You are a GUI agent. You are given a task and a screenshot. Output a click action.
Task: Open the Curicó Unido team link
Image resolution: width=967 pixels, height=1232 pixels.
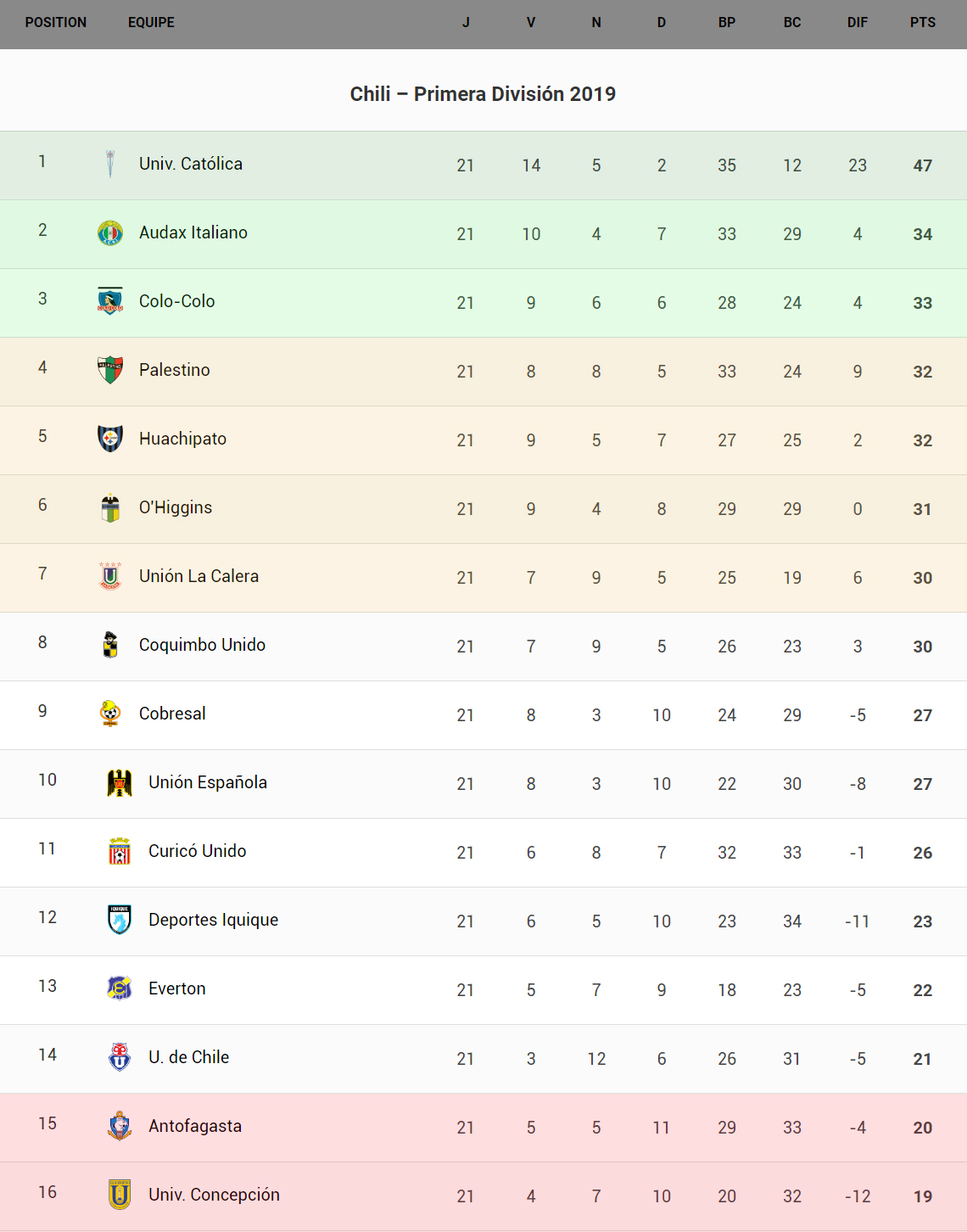click(197, 851)
